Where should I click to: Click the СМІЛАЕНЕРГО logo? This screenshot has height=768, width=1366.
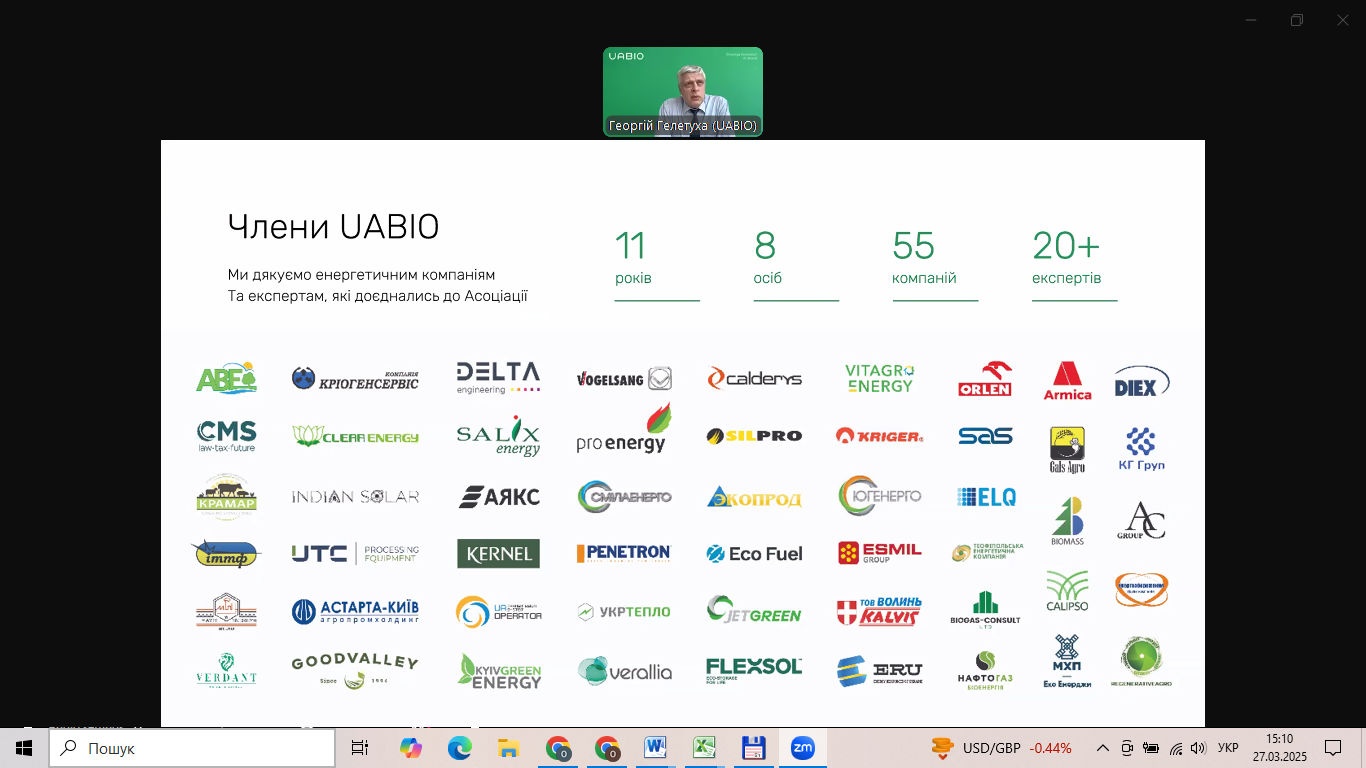624,497
